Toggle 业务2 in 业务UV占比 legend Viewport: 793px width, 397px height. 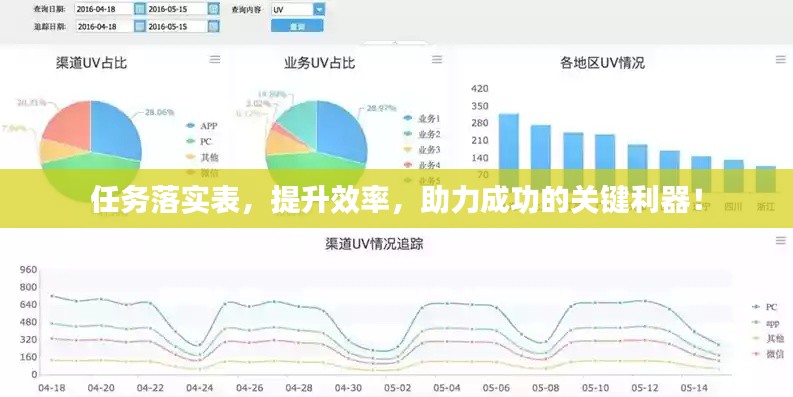tap(422, 135)
